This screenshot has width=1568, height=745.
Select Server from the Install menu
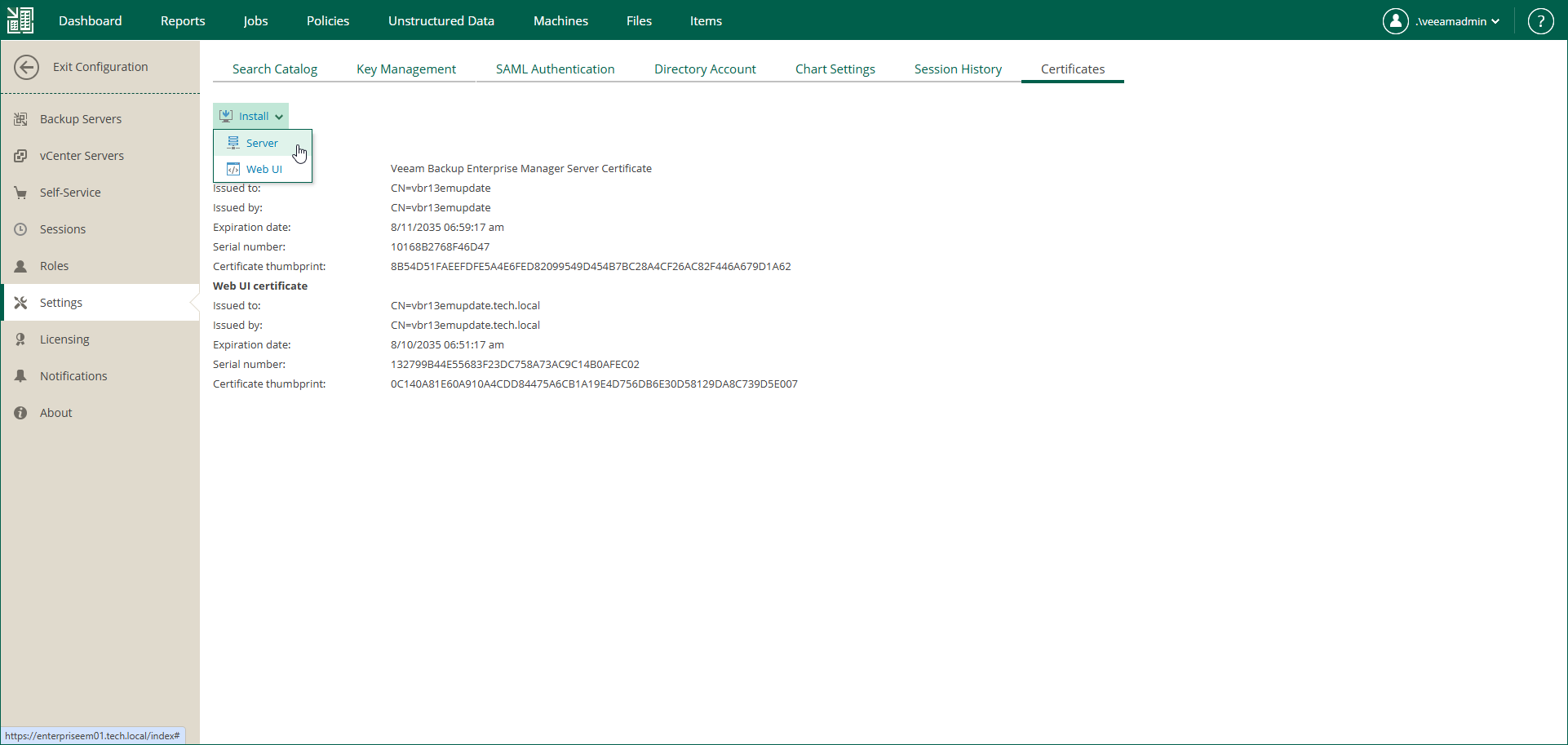[261, 142]
